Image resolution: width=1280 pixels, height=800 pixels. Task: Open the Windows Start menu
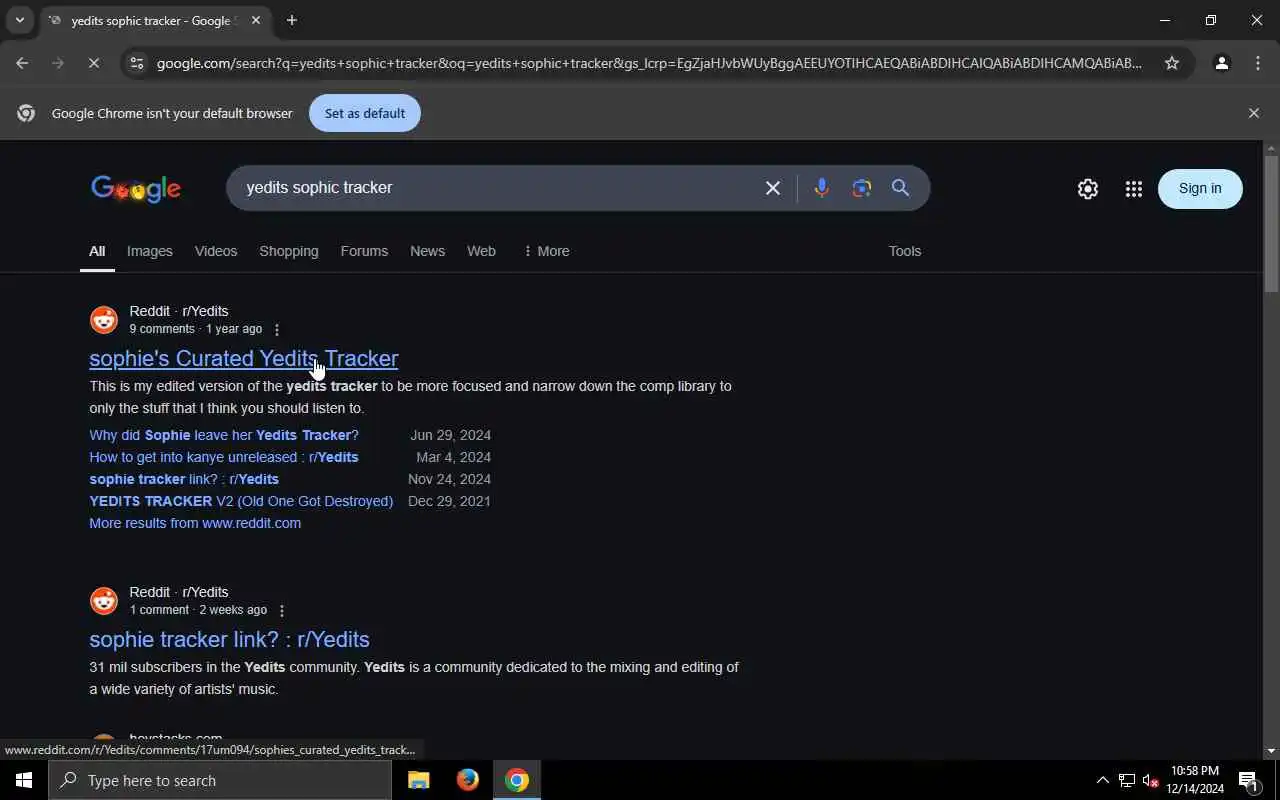tap(24, 780)
